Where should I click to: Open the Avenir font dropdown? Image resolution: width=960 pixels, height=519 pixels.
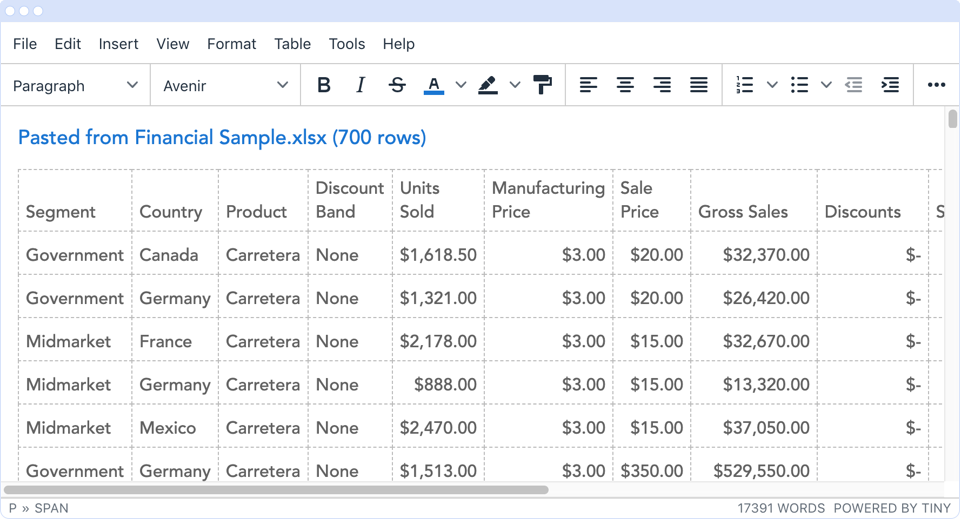(x=225, y=86)
